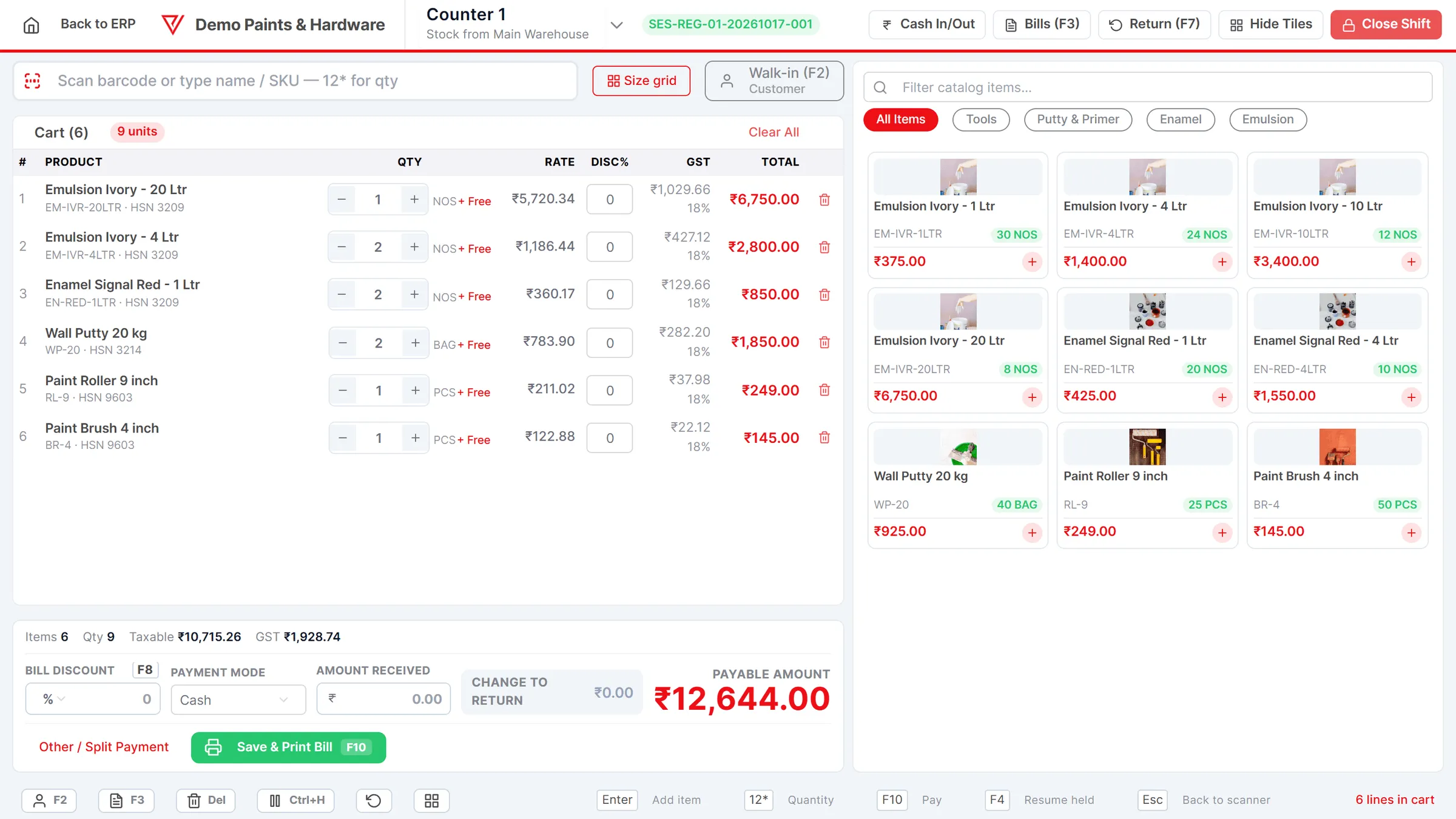Viewport: 1456px width, 819px height.
Task: Add Enamel Signal Red 4 Ltr tile
Action: pyautogui.click(x=1411, y=397)
